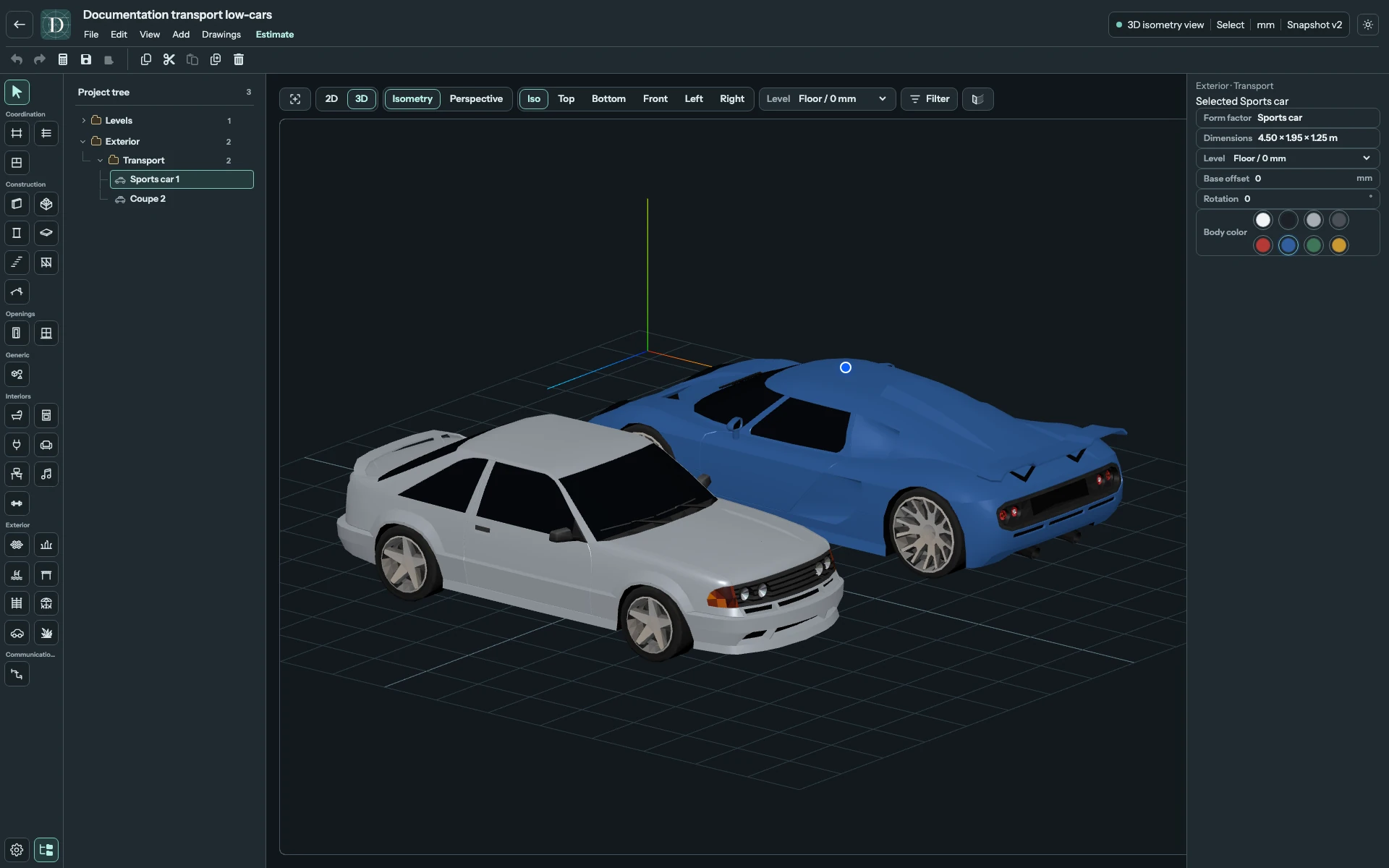Click the Filter button
This screenshot has height=868, width=1389.
(930, 99)
